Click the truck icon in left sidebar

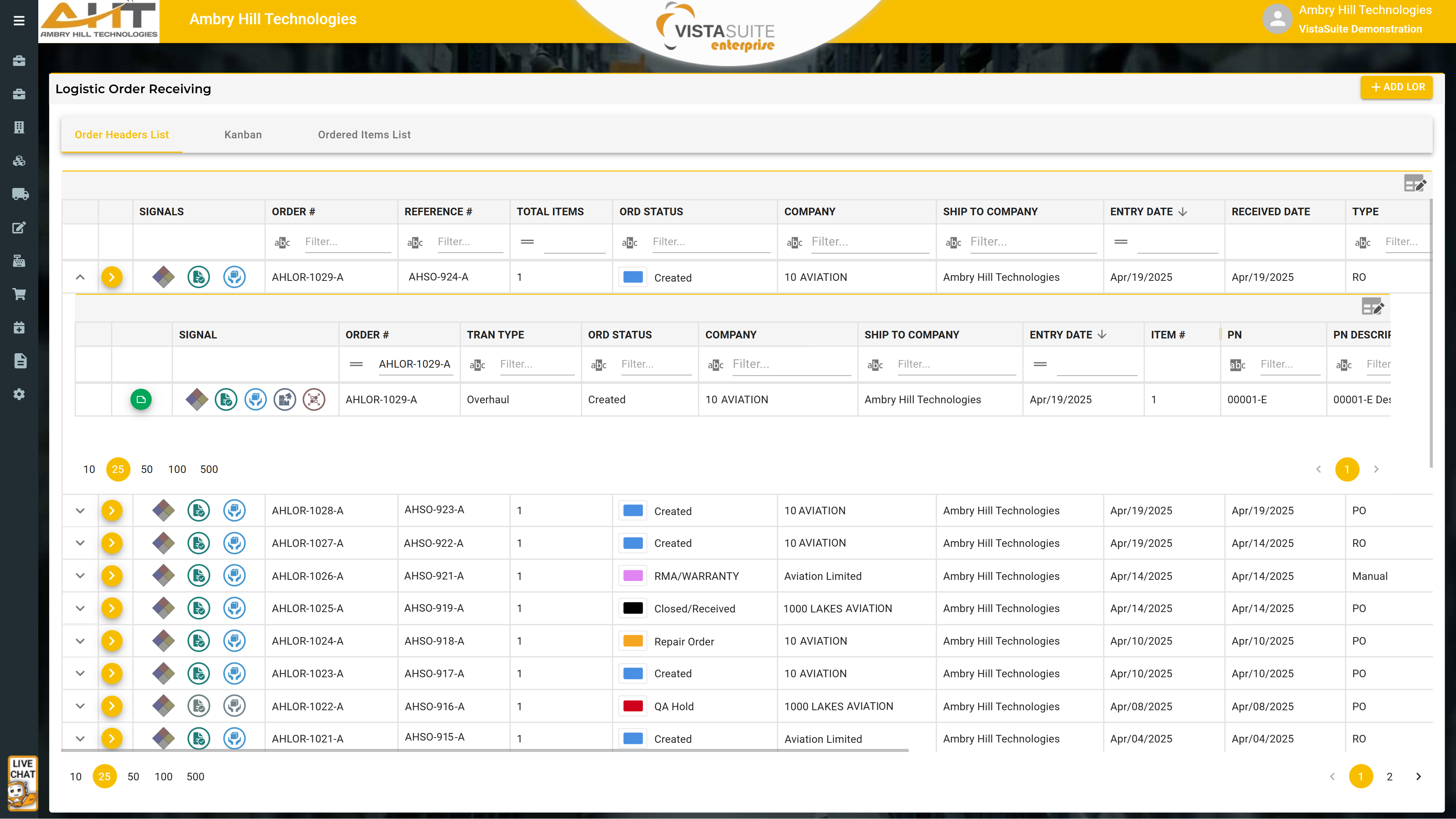(20, 194)
